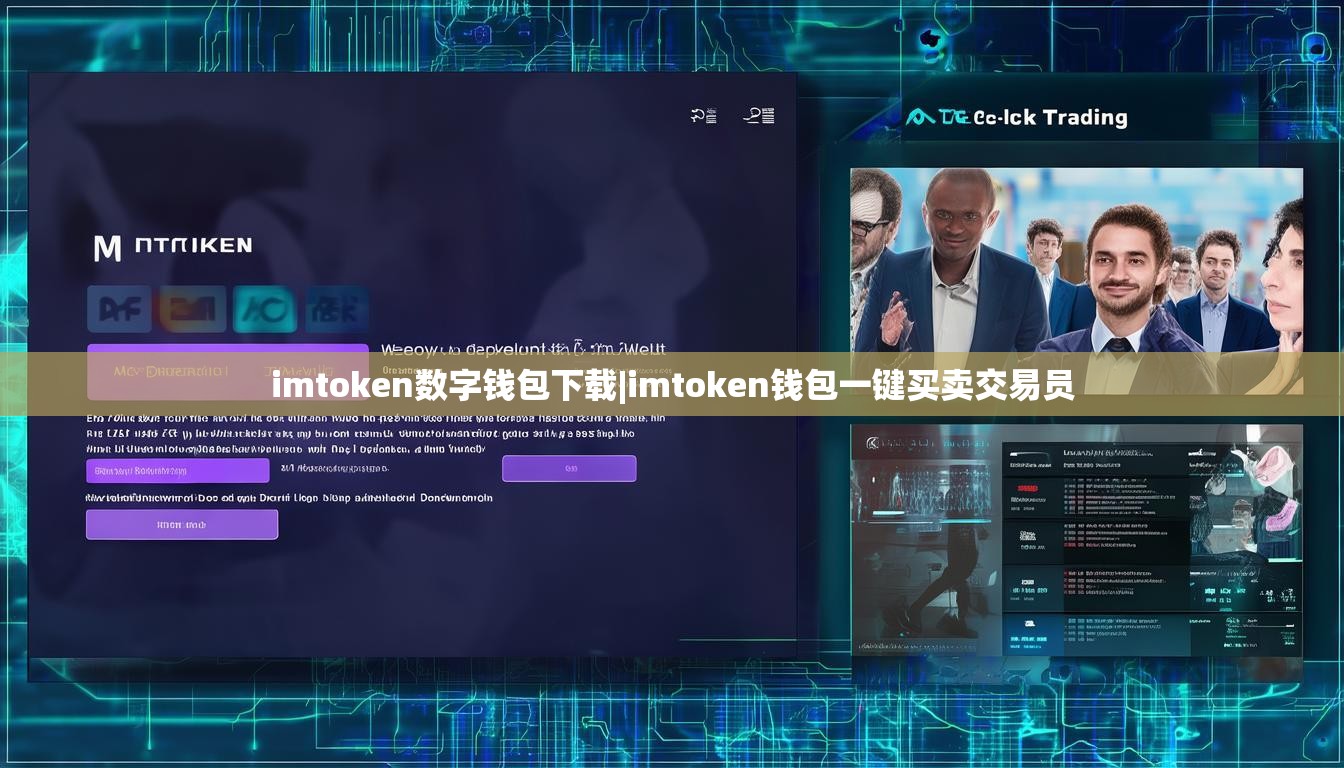The image size is (1344, 768).
Task: Select the dark blue fourth payment tile
Action: (x=337, y=309)
